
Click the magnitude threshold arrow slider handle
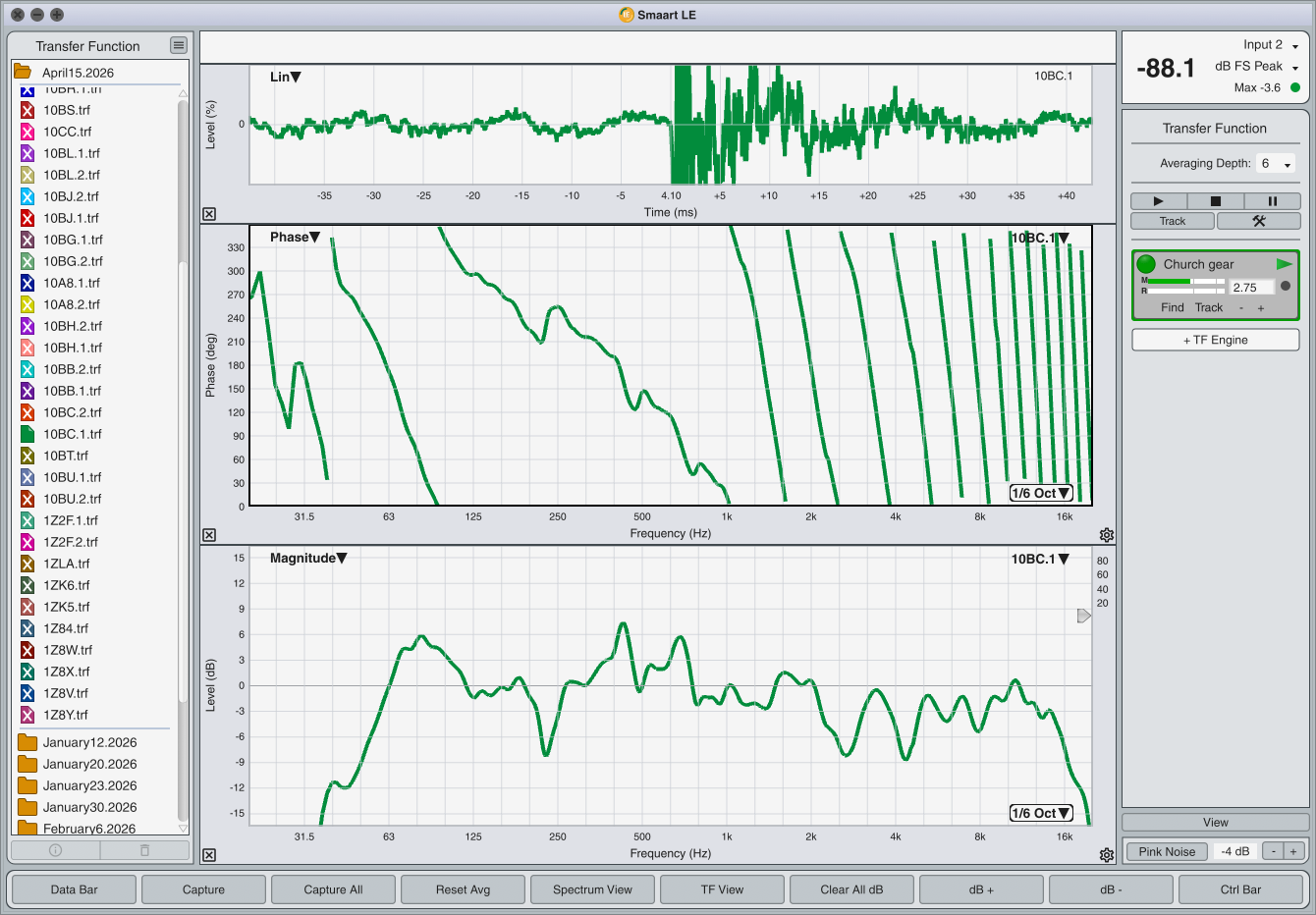click(x=1084, y=616)
